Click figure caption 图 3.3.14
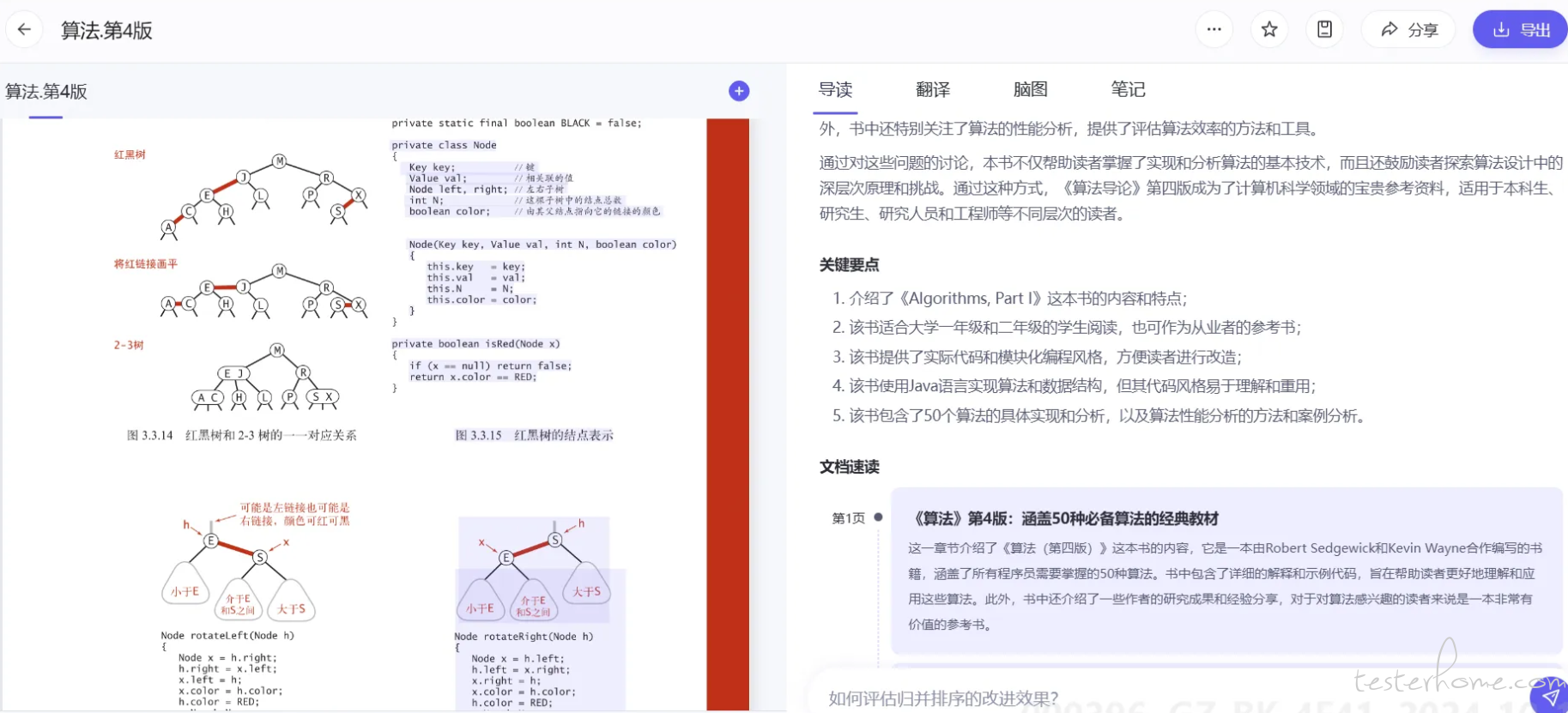Viewport: 1568px width, 713px height. 241,435
